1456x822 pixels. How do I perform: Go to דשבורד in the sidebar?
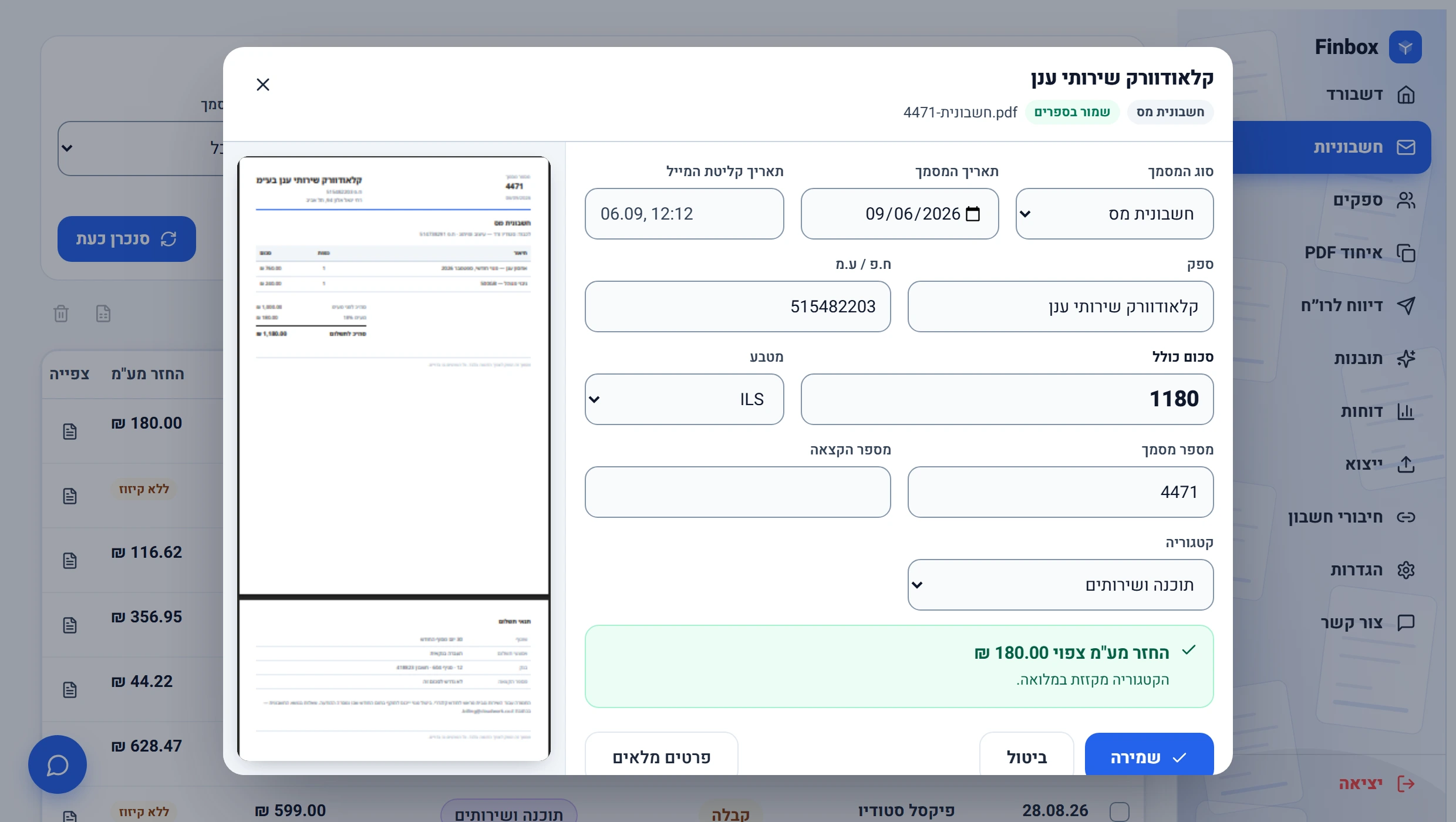(1370, 95)
